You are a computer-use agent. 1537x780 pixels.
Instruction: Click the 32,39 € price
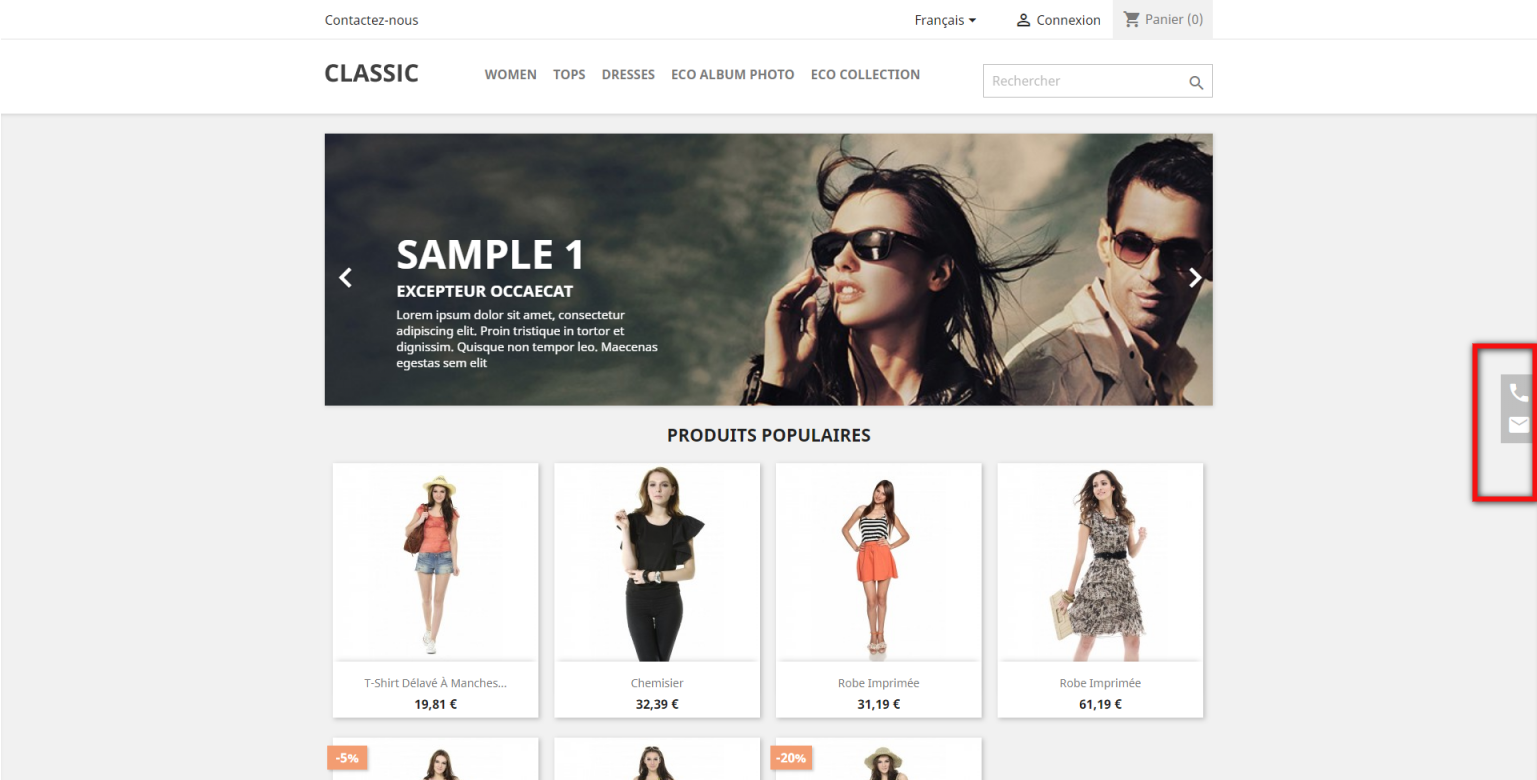tap(657, 704)
